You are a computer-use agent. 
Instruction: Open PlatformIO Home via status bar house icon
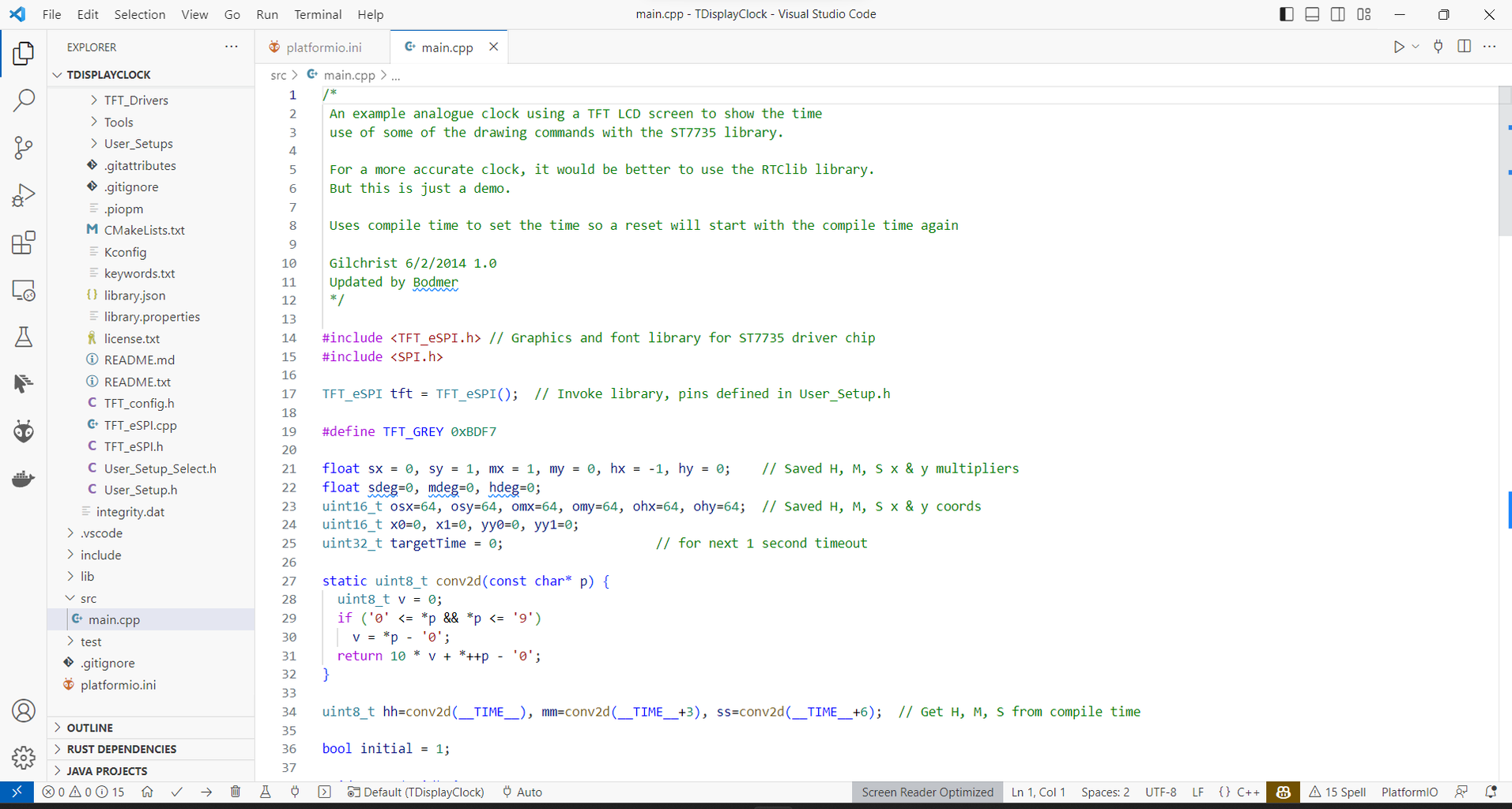147,792
